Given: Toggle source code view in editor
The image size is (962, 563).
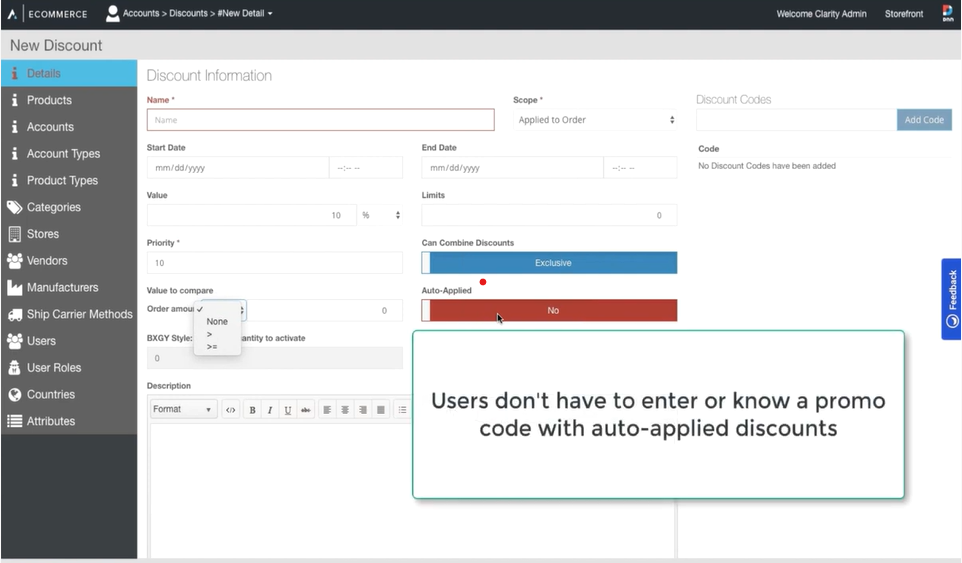Looking at the screenshot, I should click(231, 410).
